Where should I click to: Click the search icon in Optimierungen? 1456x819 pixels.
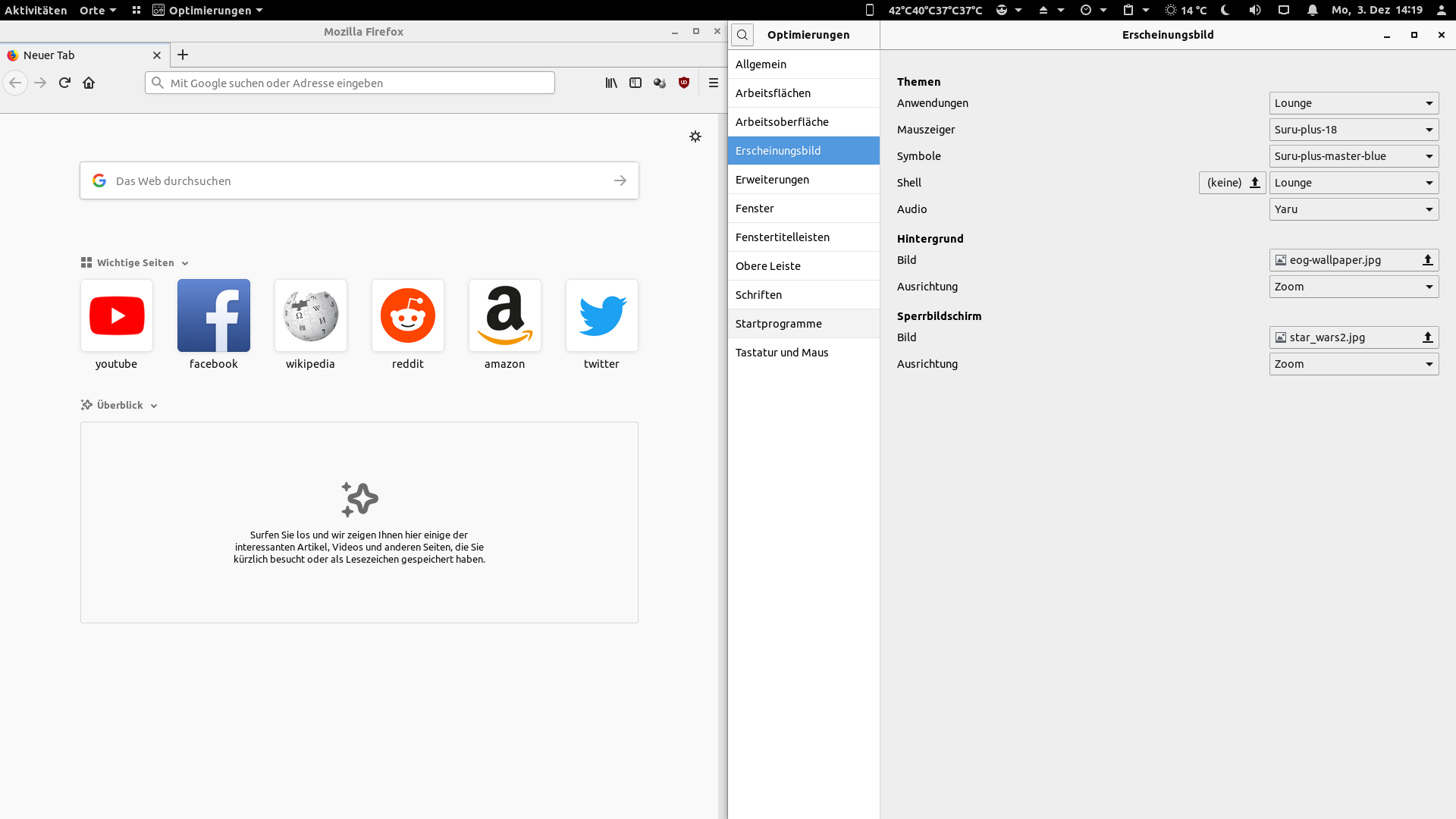(742, 35)
